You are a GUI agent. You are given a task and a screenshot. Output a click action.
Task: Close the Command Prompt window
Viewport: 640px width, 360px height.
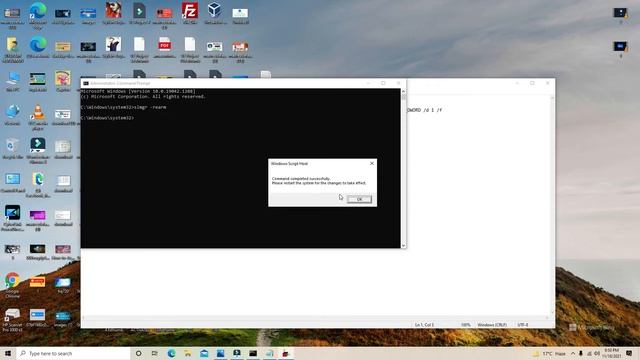pyautogui.click(x=399, y=83)
